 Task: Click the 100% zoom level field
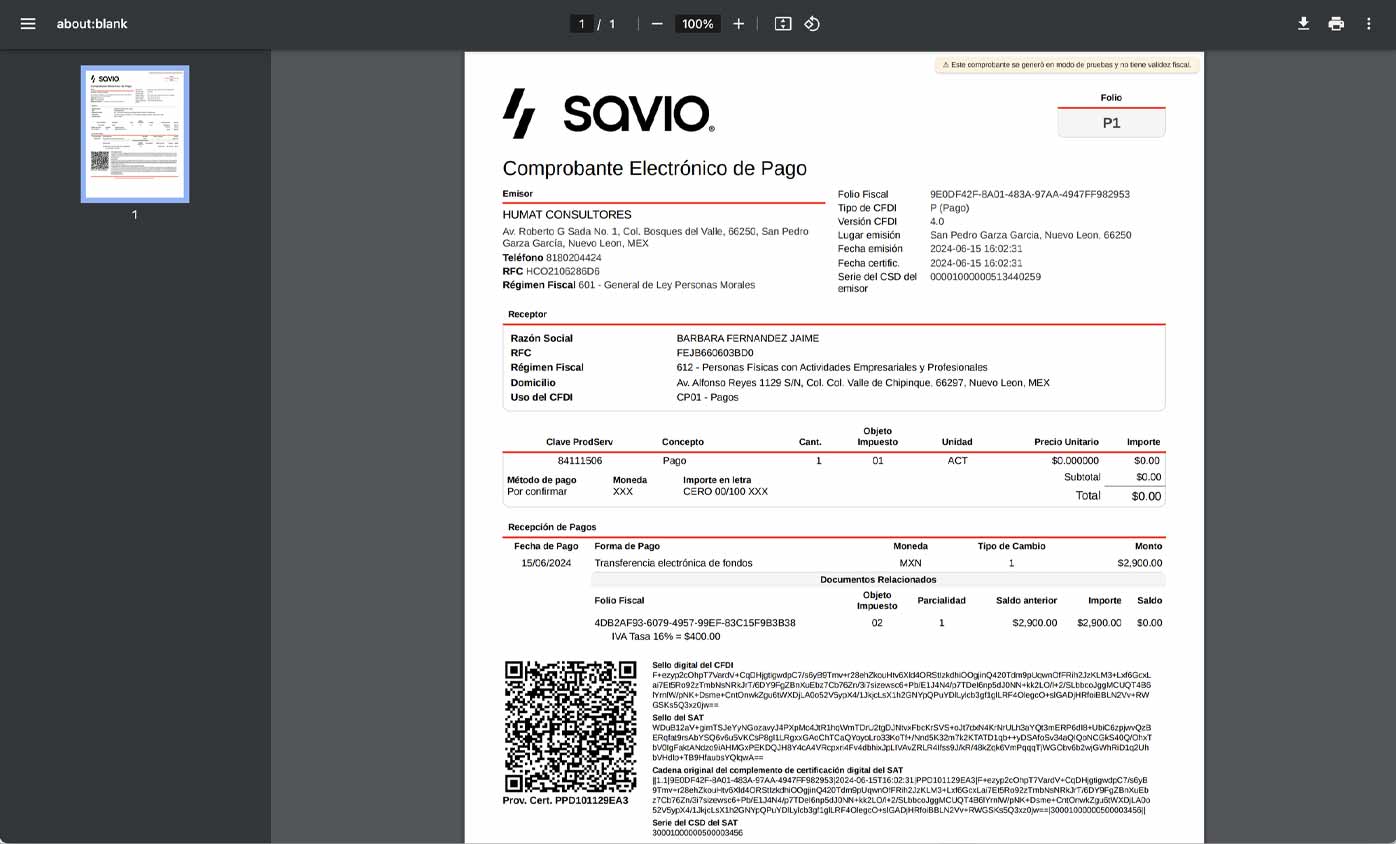pos(697,24)
